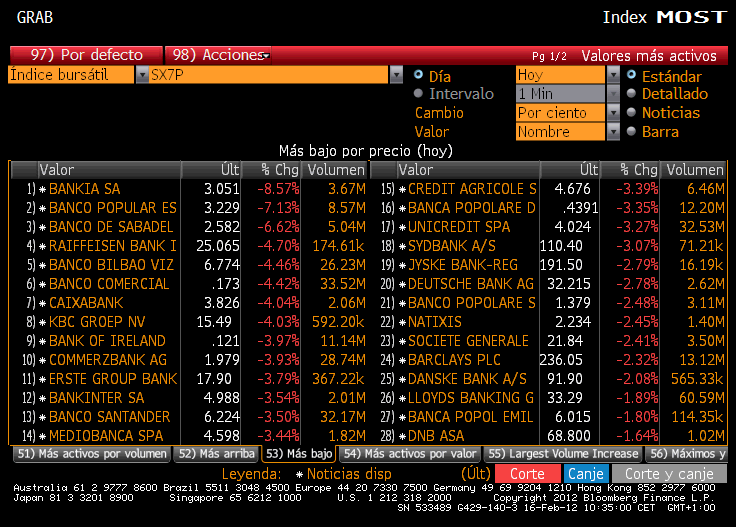This screenshot has width=736, height=527.
Task: Click news asterisk beside SYDBANK A/S
Action: [x=402, y=246]
